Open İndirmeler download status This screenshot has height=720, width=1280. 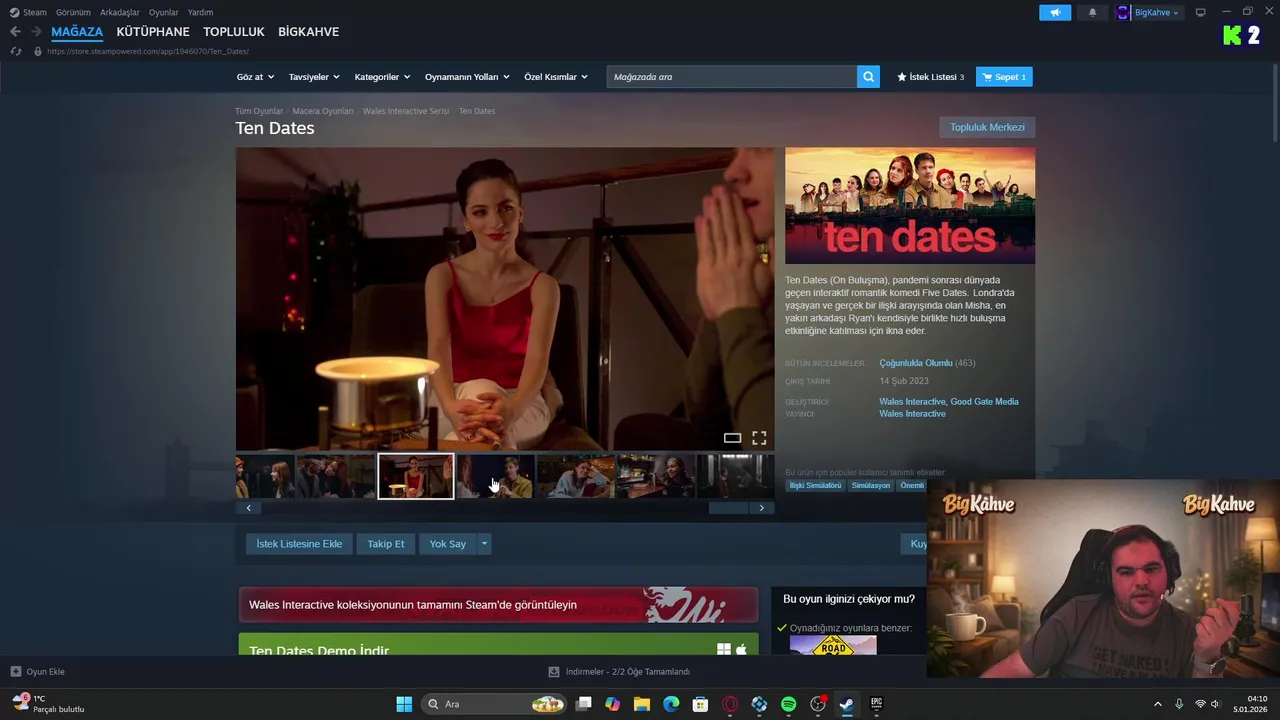click(620, 672)
